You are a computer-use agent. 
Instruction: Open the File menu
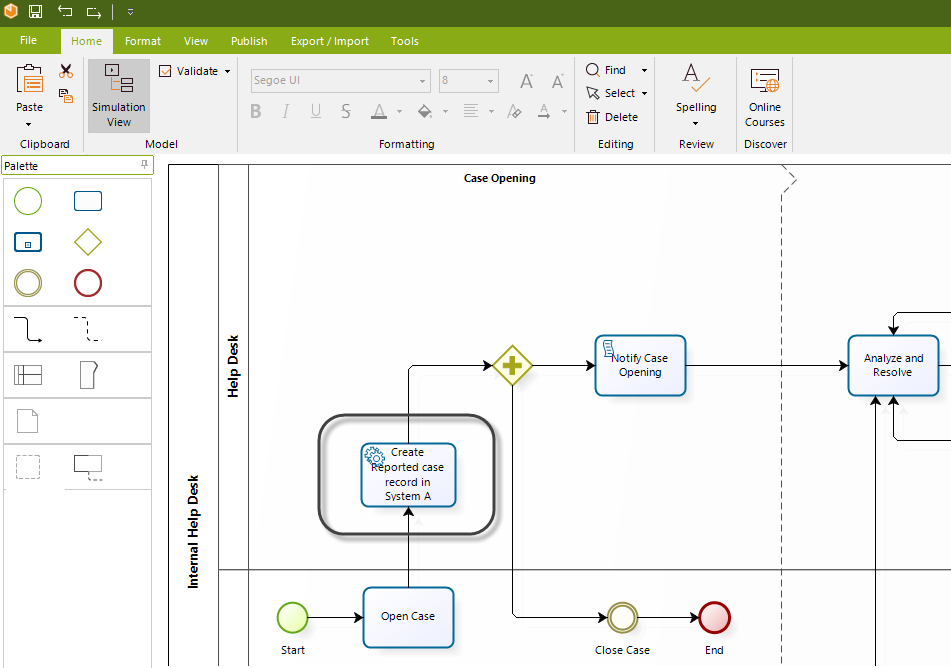pos(29,40)
